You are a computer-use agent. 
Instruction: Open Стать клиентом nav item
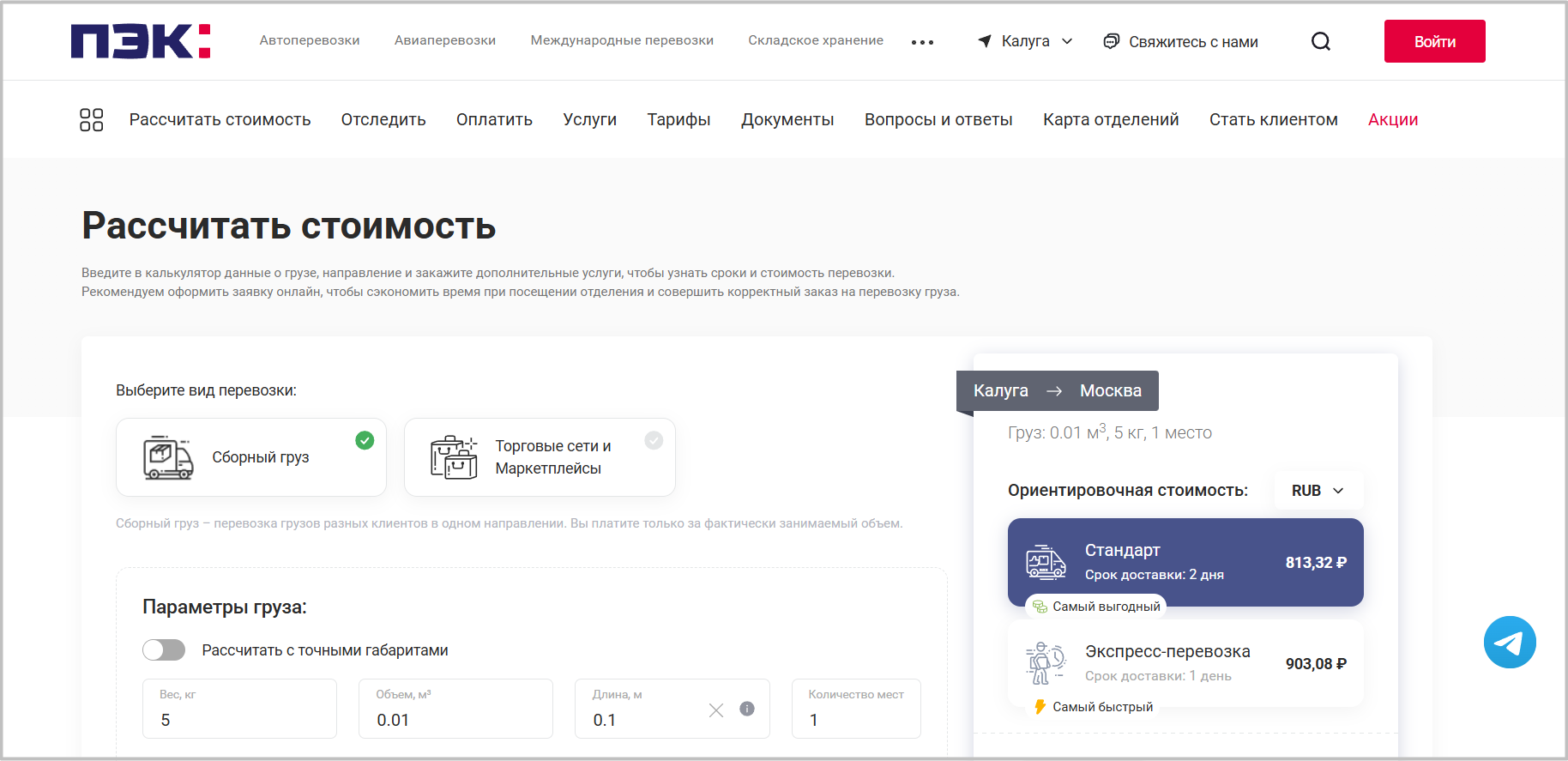[x=1274, y=119]
